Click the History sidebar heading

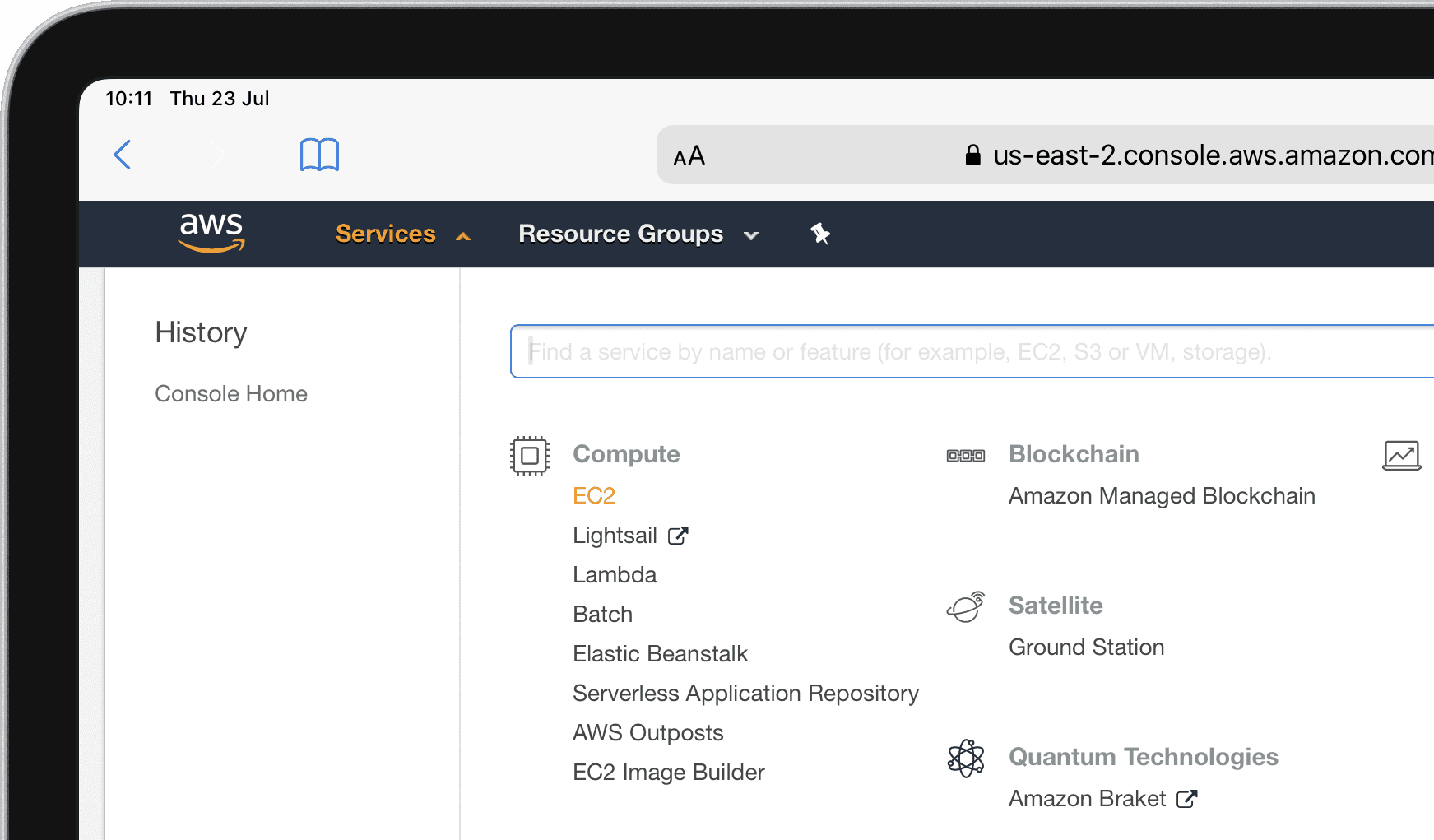click(201, 332)
